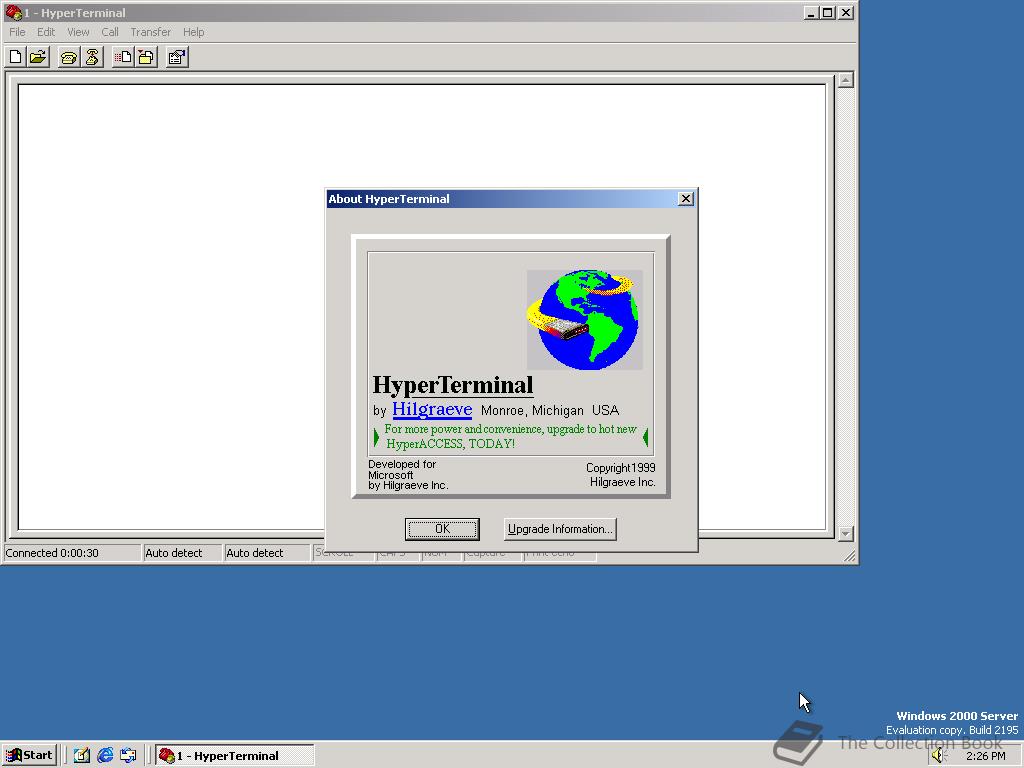This screenshot has width=1024, height=768.
Task: Click the Call (telephone) toolbar icon
Action: coord(69,57)
